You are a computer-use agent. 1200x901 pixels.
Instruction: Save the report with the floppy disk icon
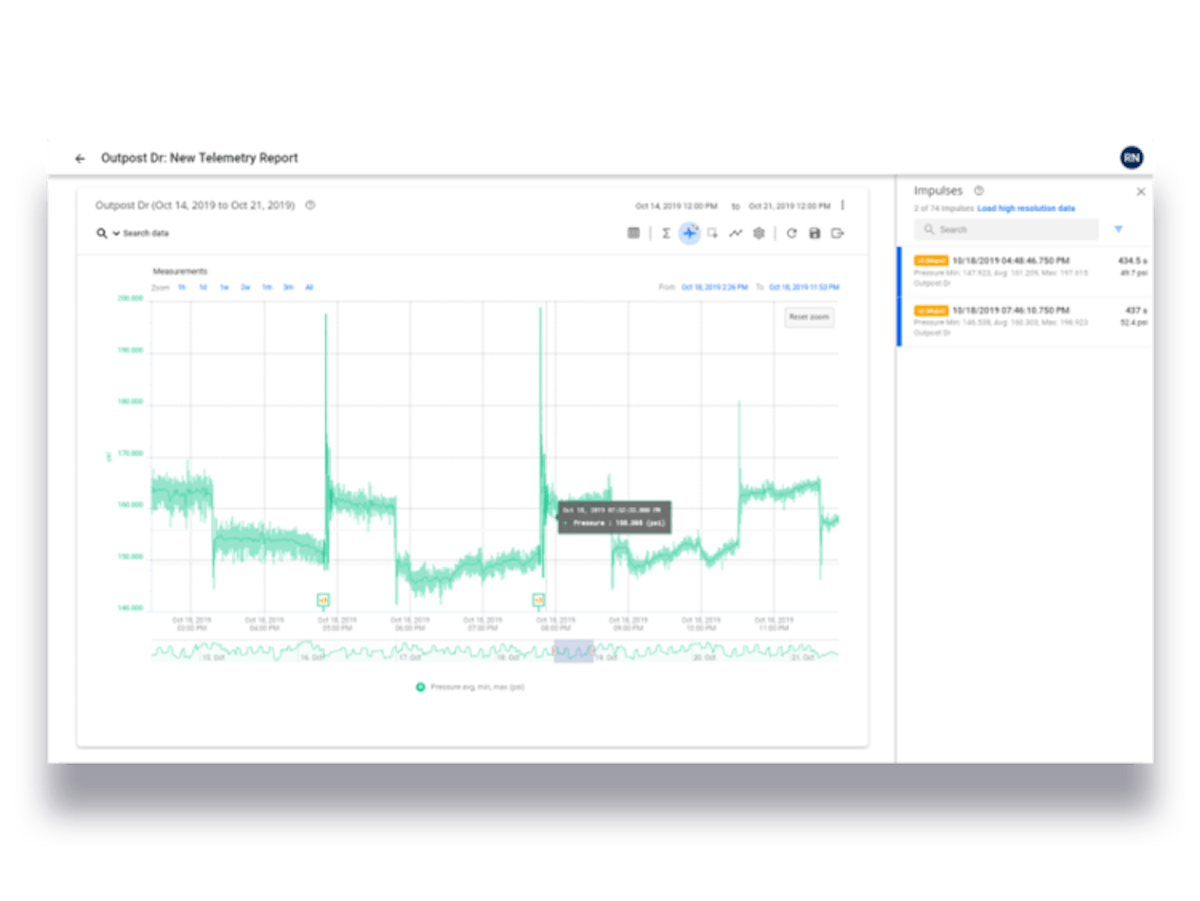pos(814,233)
